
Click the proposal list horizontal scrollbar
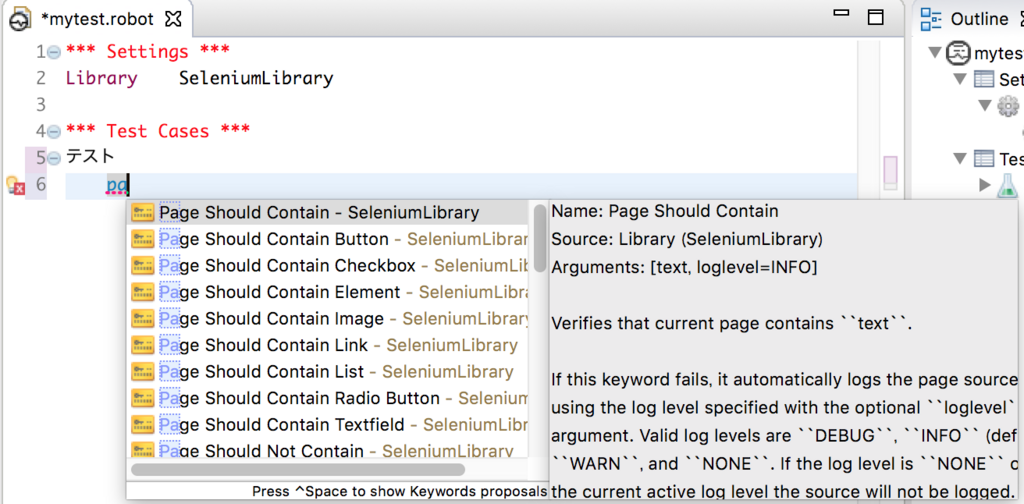(298, 469)
